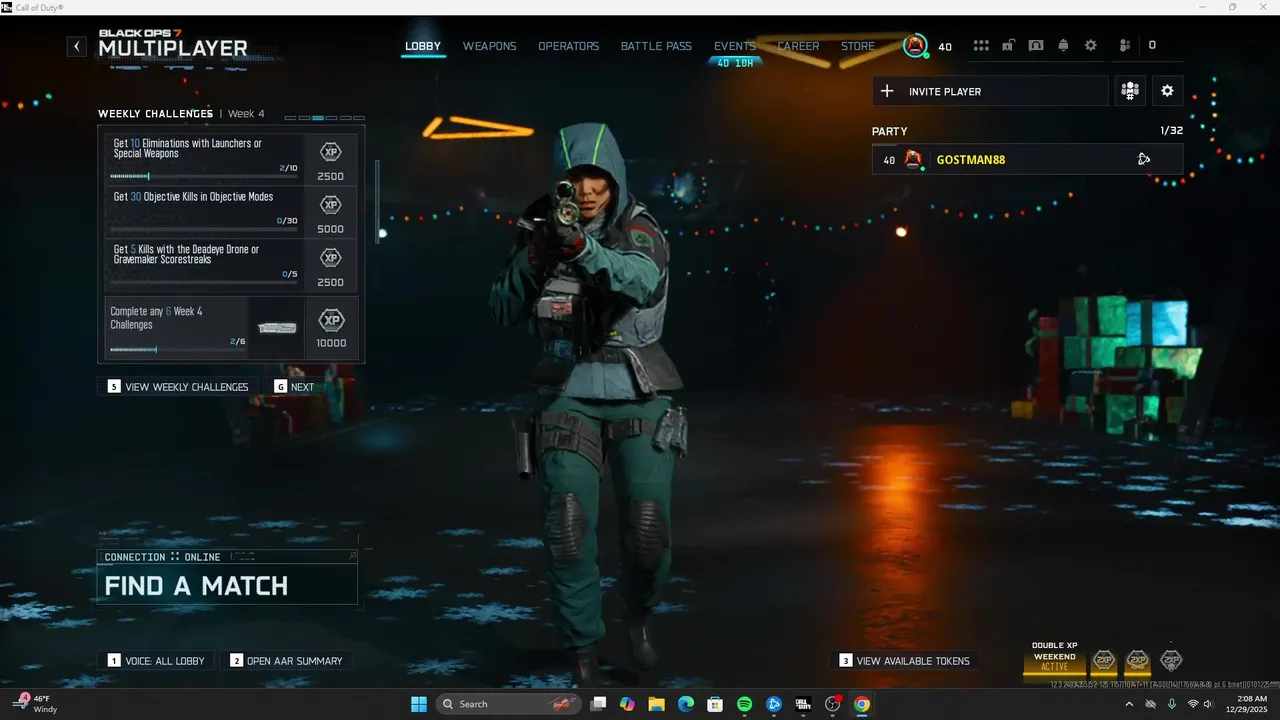
Task: Open the social headset icon in header
Action: point(1036,46)
